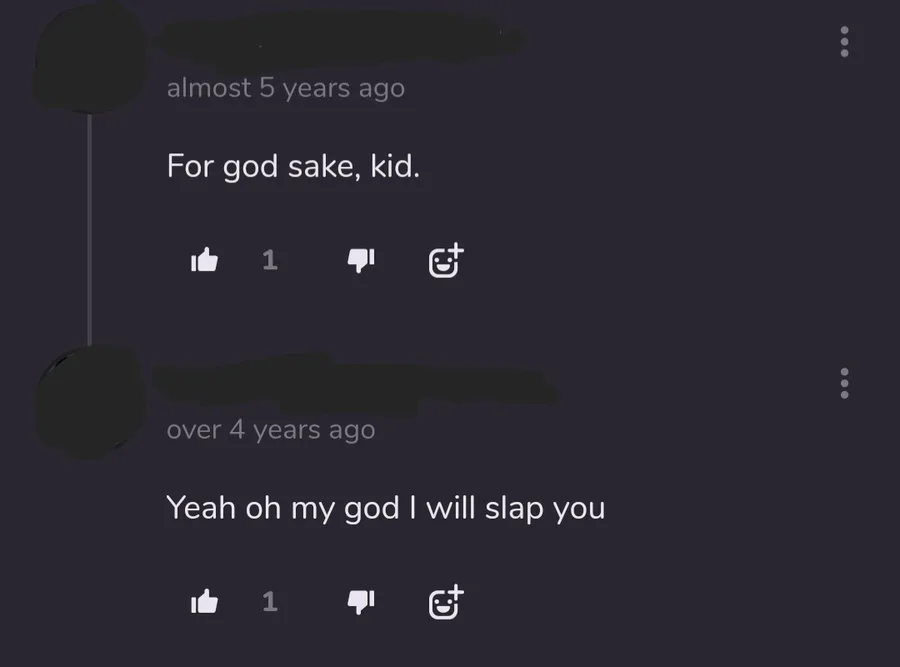This screenshot has width=900, height=667.
Task: View like count on "For god sake, kid."
Action: (270, 260)
